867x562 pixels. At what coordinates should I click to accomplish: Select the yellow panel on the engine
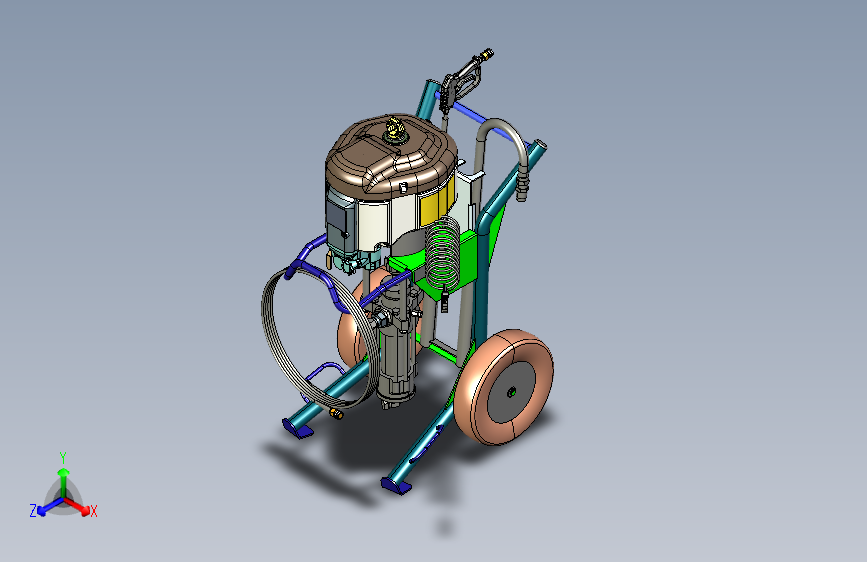[437, 202]
